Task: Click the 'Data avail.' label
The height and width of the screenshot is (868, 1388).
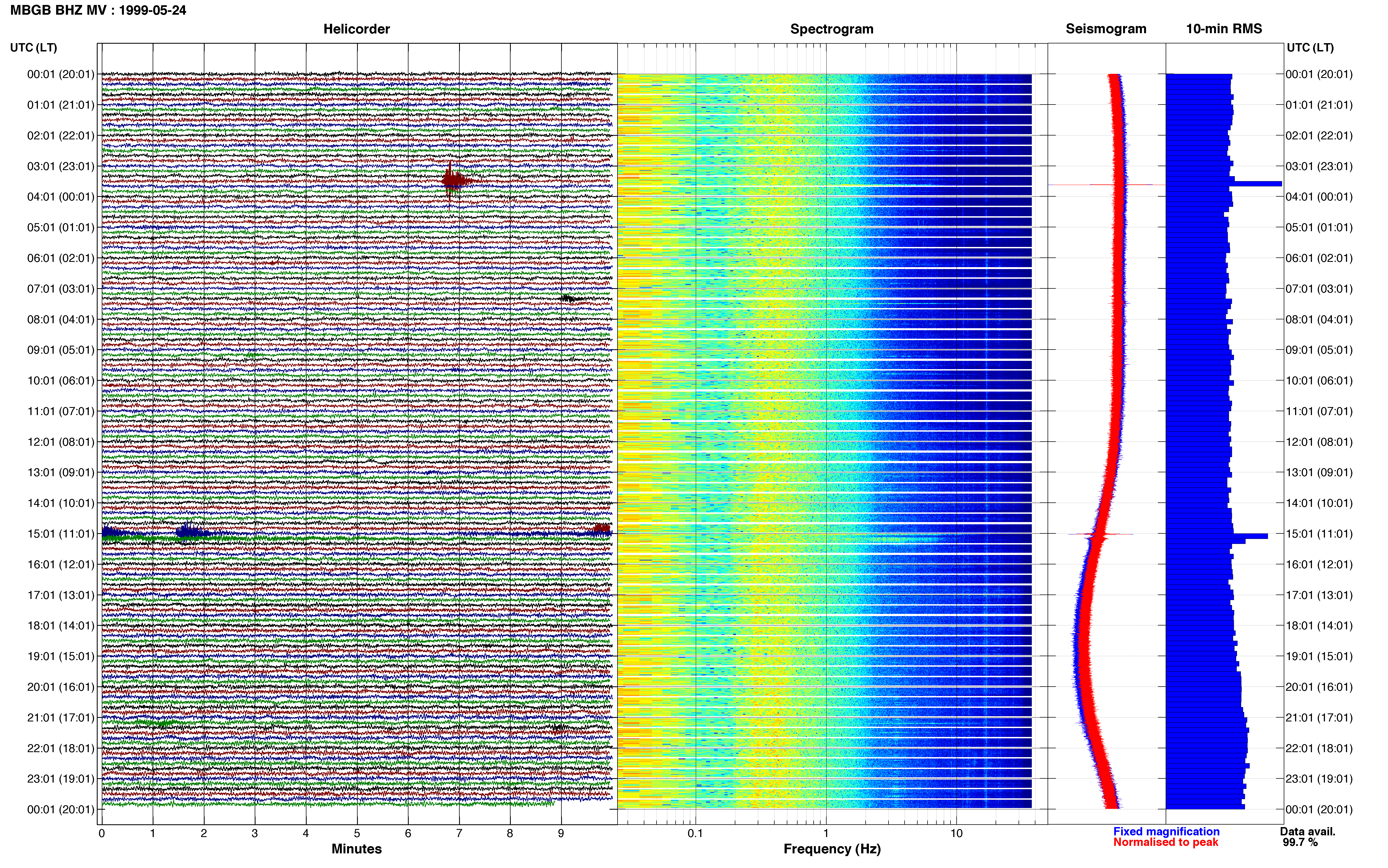Action: [1308, 831]
